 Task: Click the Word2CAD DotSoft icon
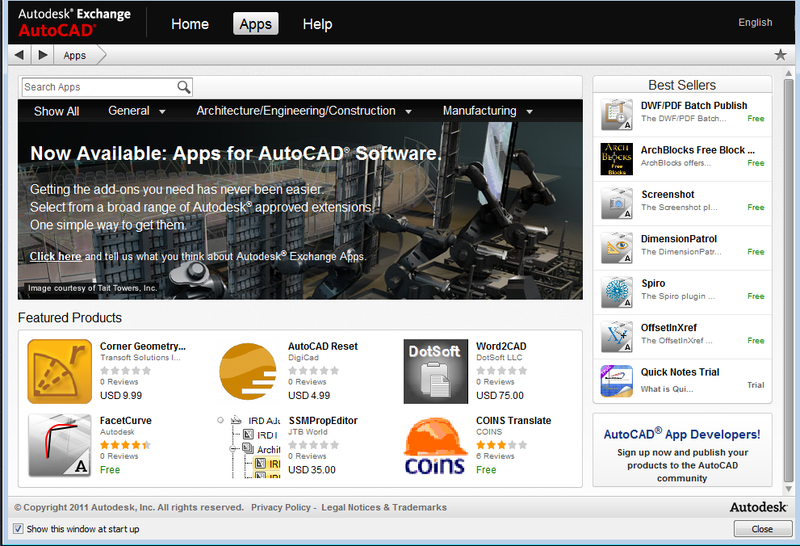(x=436, y=371)
